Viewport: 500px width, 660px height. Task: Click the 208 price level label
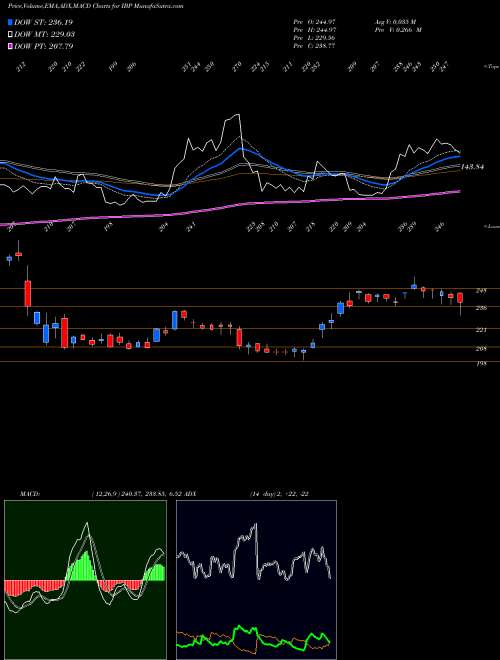(x=481, y=349)
